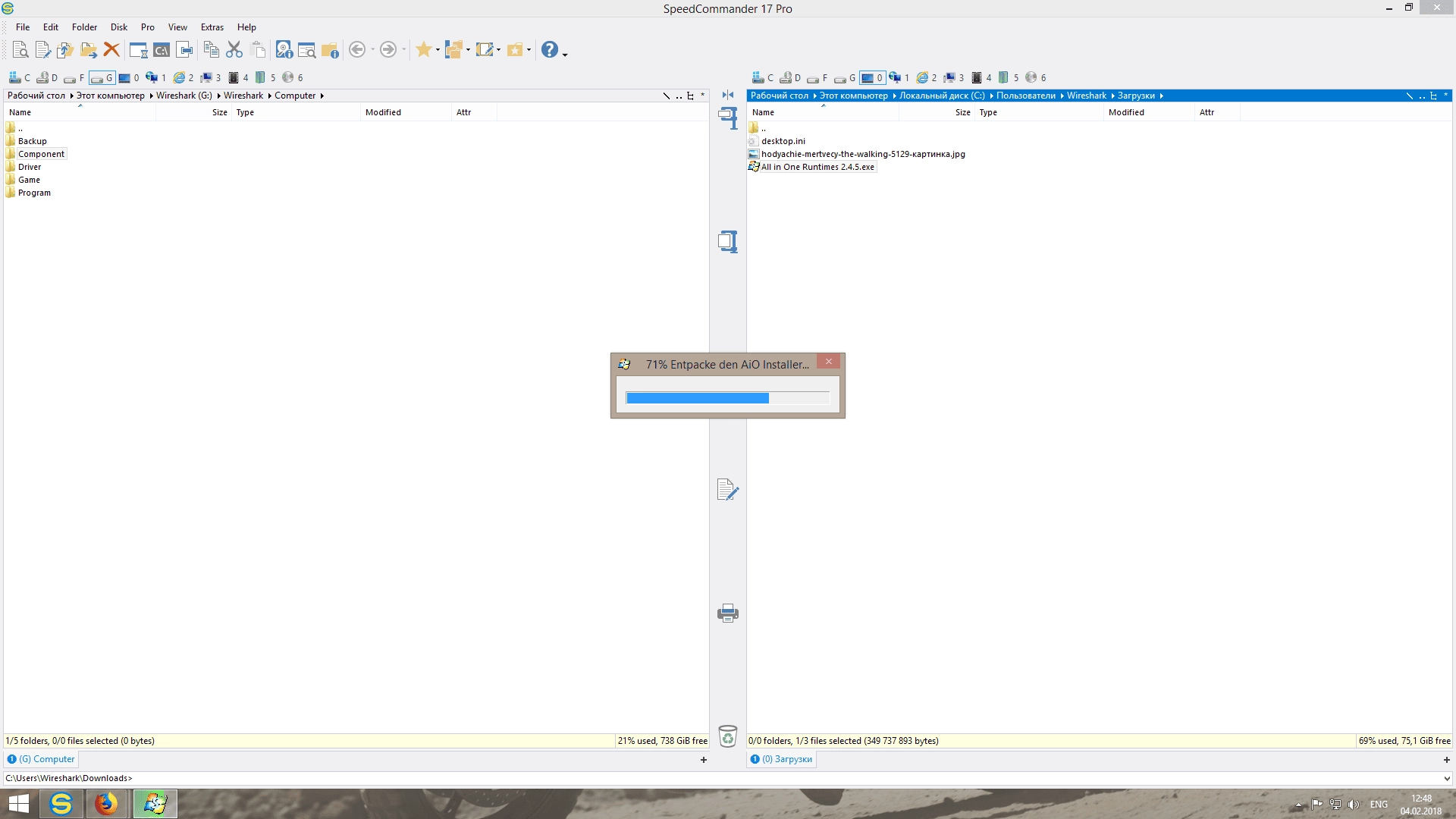Select drive F in right panel
The image size is (1456, 819).
817,77
